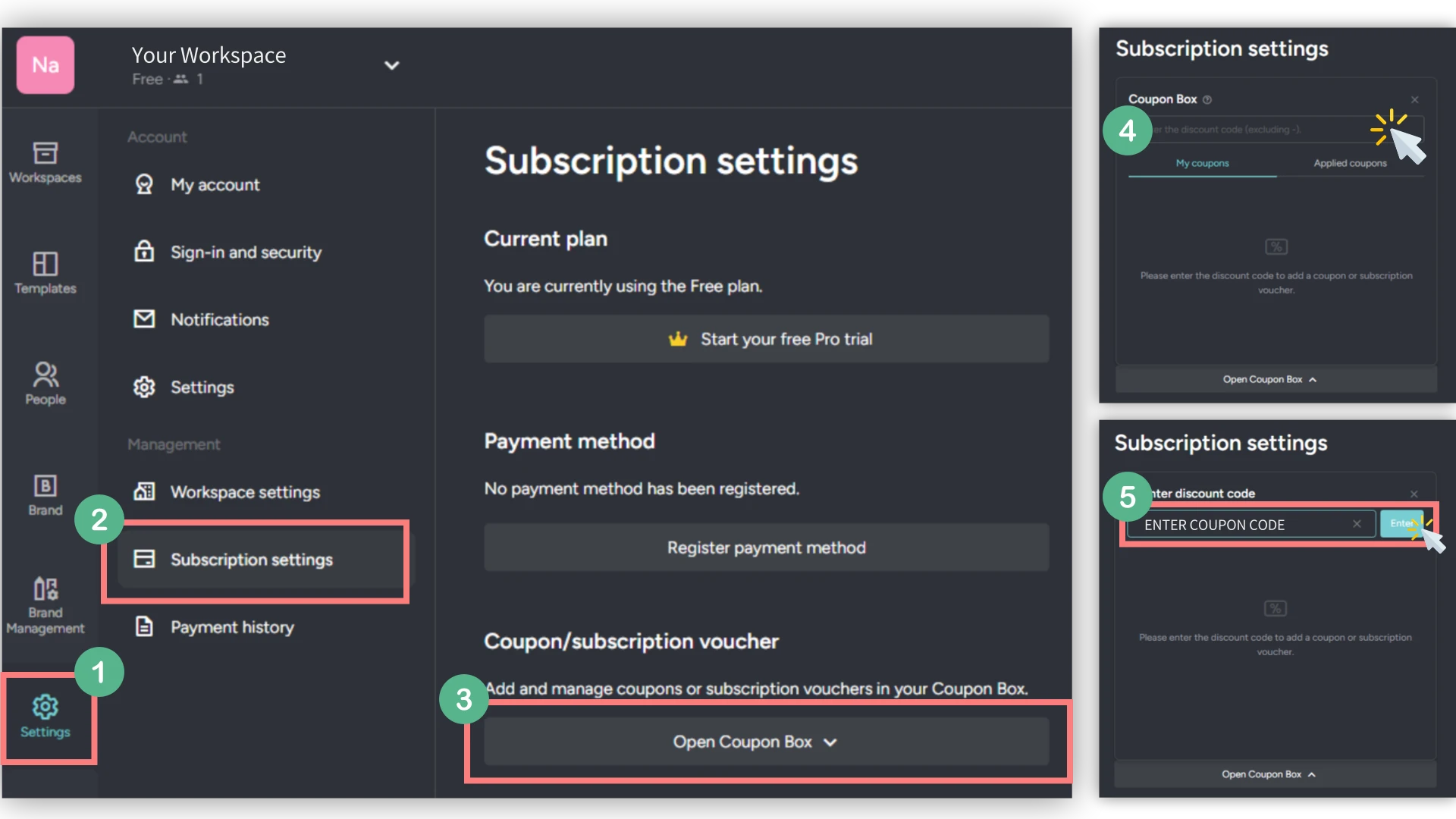
Task: Click the Coupon Box help info icon
Action: point(1207,99)
